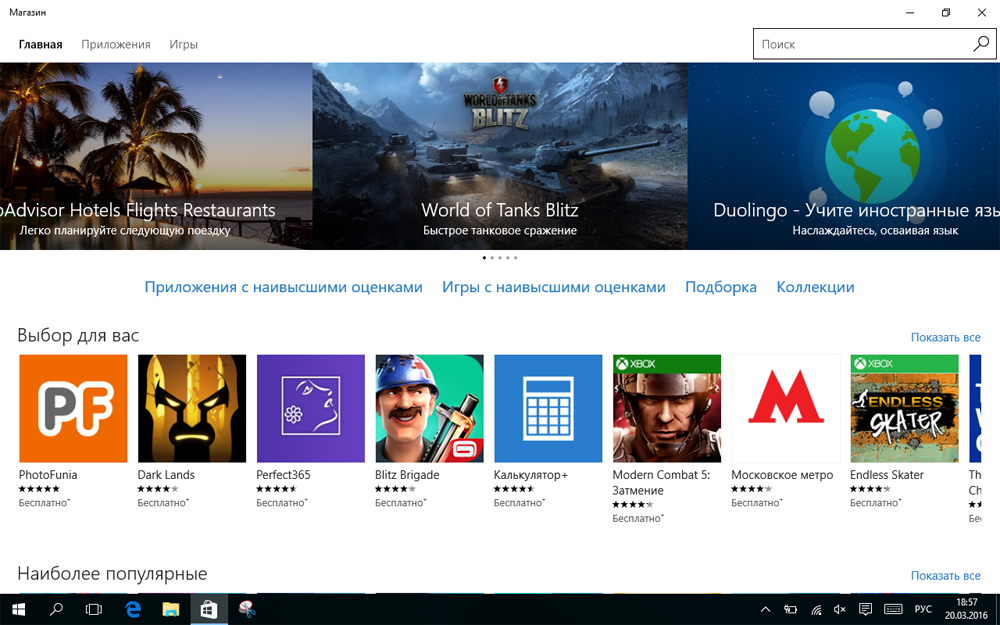1000x625 pixels.
Task: Launch Microsoft Edge from the taskbar
Action: 133,610
